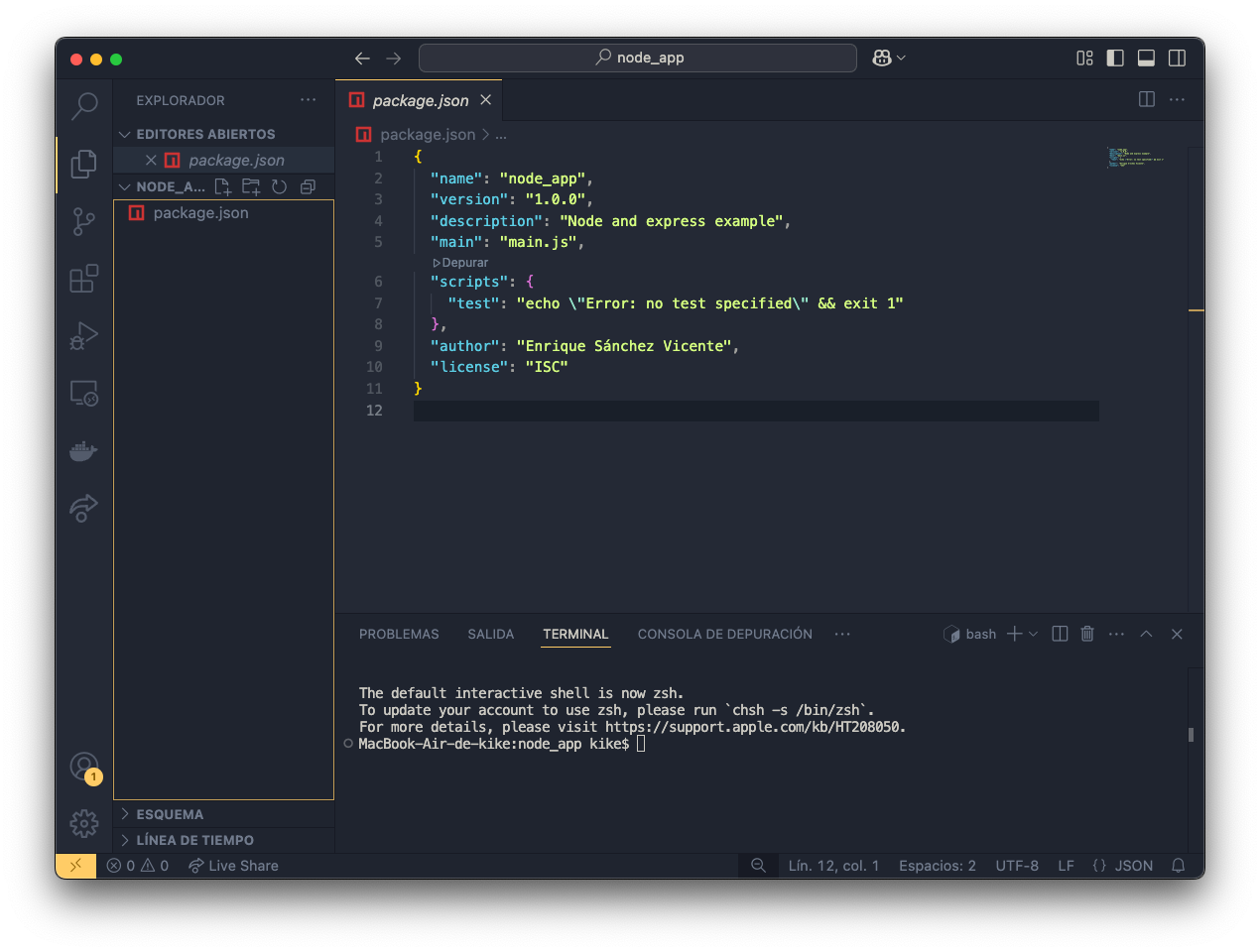Switch to the SALIDA tab
Screen dimensions: 1260x952
pos(491,634)
